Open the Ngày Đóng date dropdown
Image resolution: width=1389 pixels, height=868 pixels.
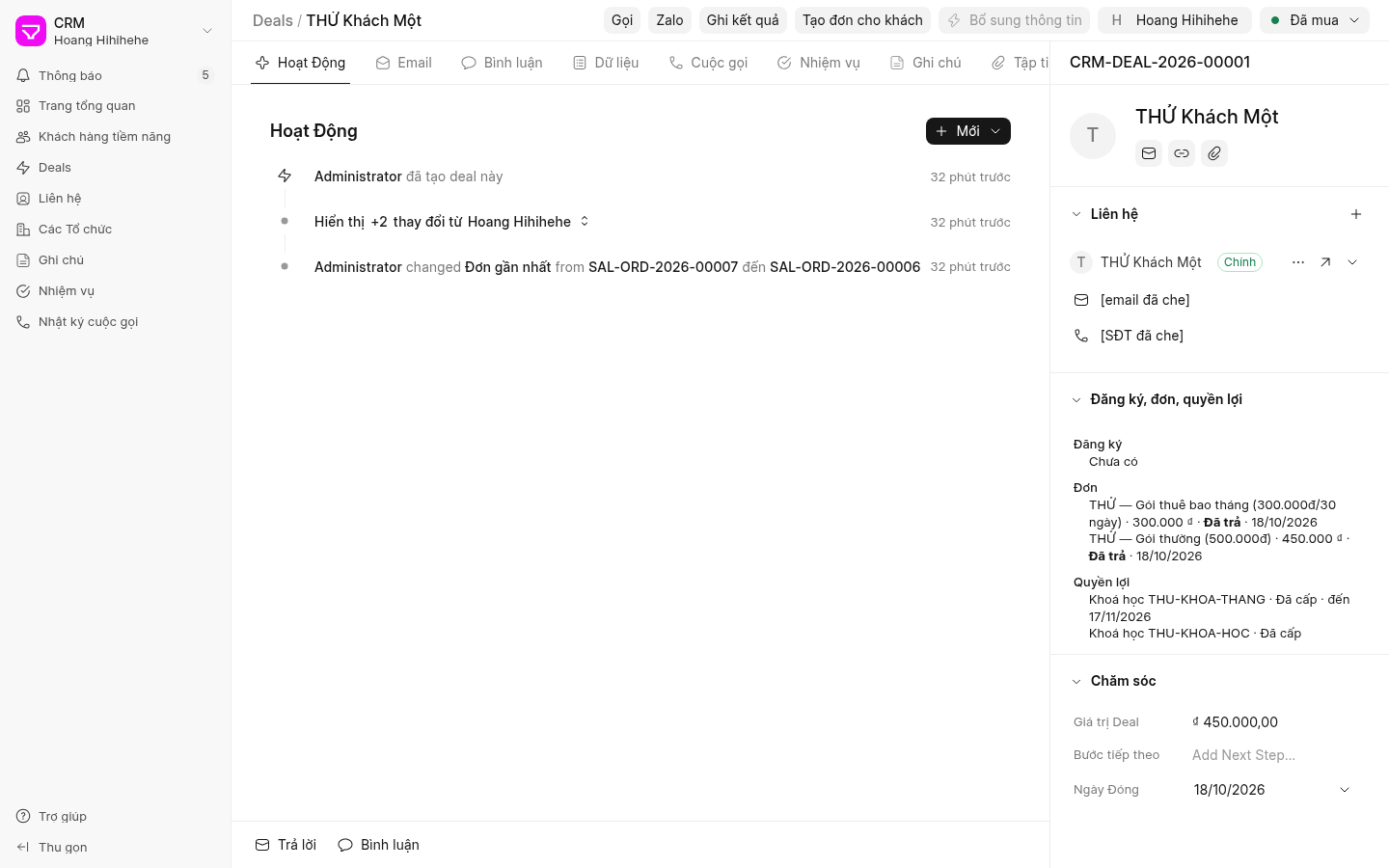1272,790
